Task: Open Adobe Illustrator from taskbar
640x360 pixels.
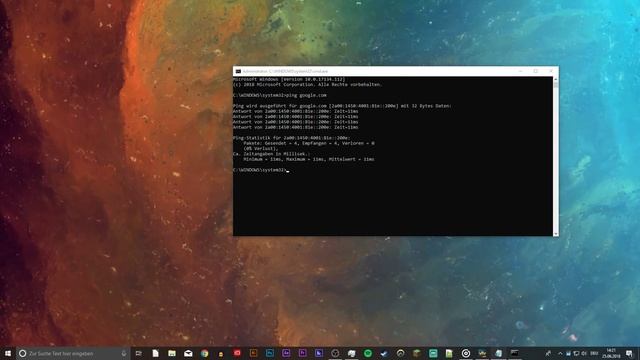Action: [253, 353]
